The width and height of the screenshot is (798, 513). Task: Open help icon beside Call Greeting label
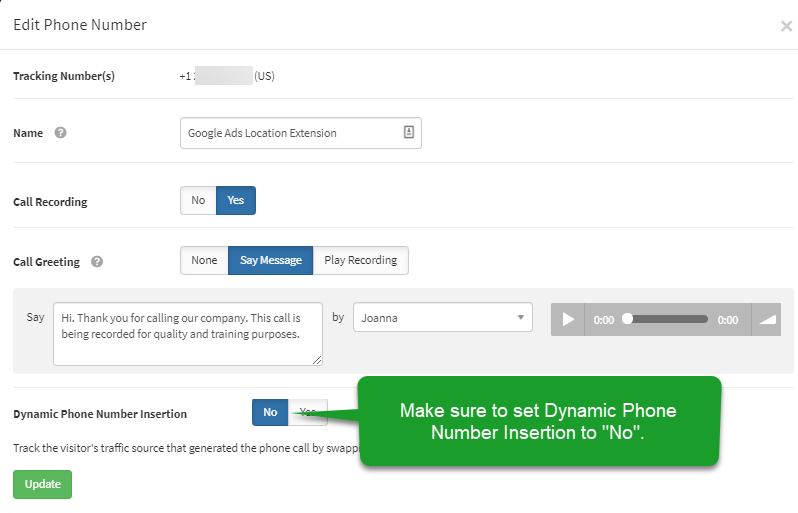point(97,262)
